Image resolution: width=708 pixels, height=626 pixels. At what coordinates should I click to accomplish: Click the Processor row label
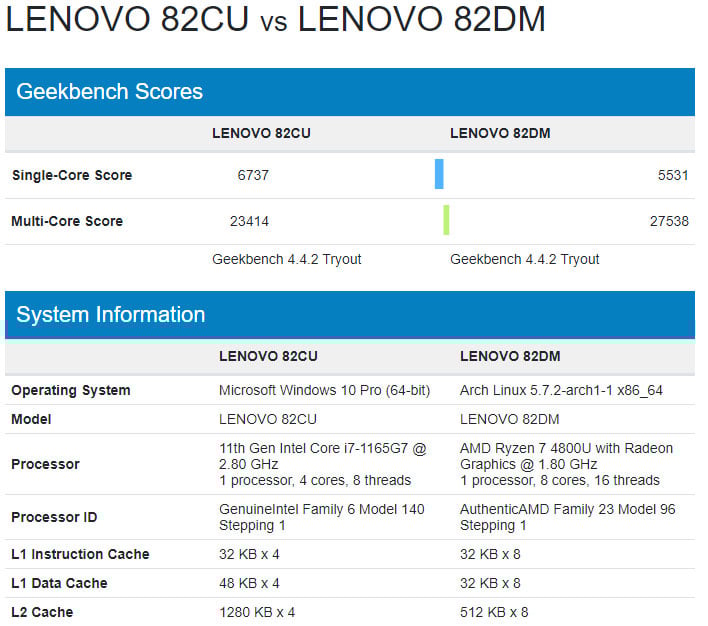click(x=46, y=464)
